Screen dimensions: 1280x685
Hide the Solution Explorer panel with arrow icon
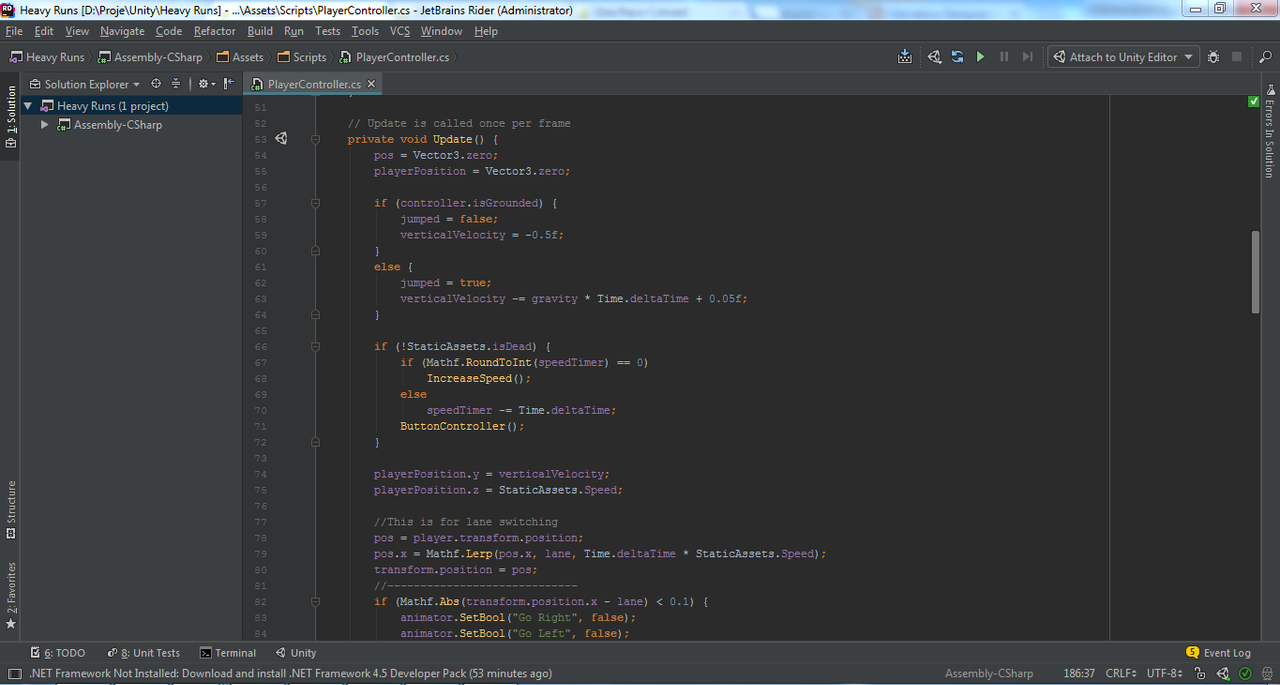coord(229,84)
